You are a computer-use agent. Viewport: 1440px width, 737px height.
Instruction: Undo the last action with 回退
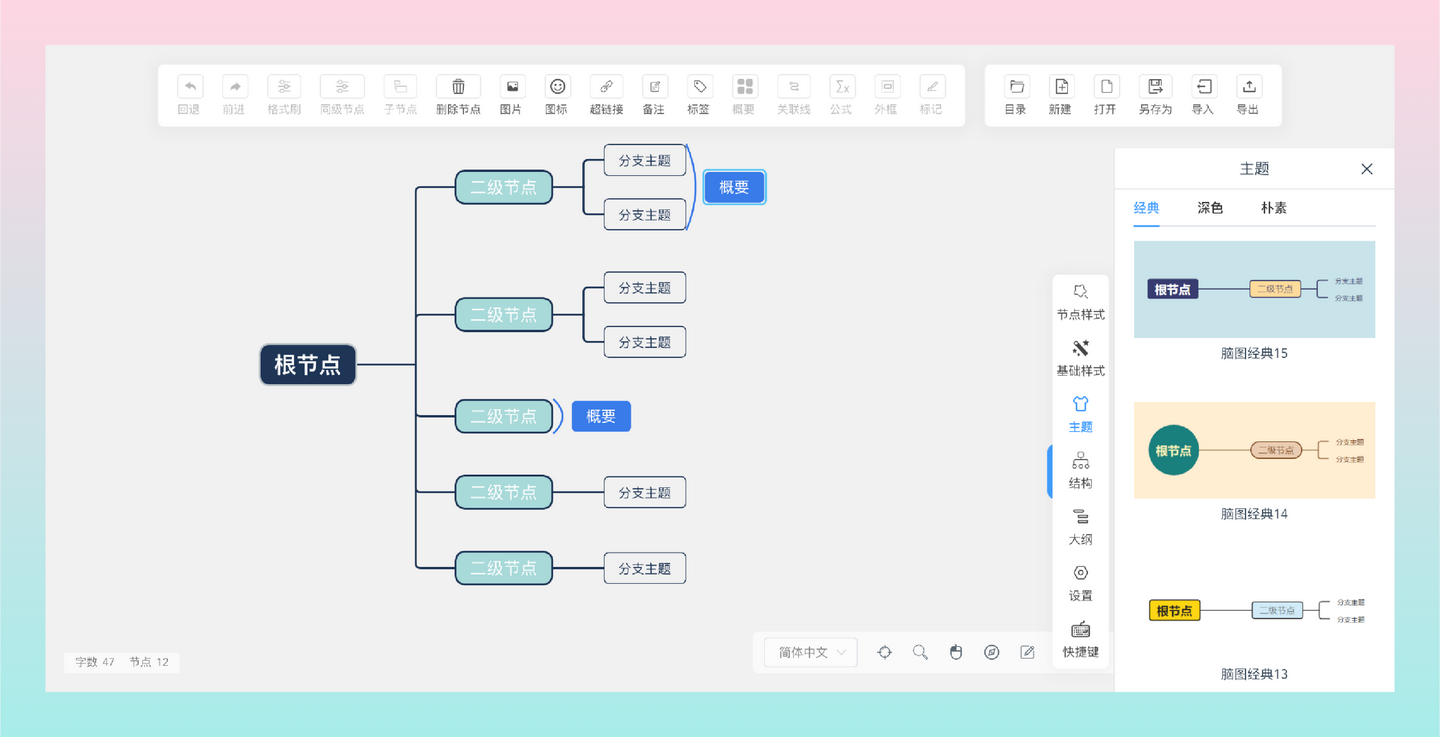click(x=189, y=95)
